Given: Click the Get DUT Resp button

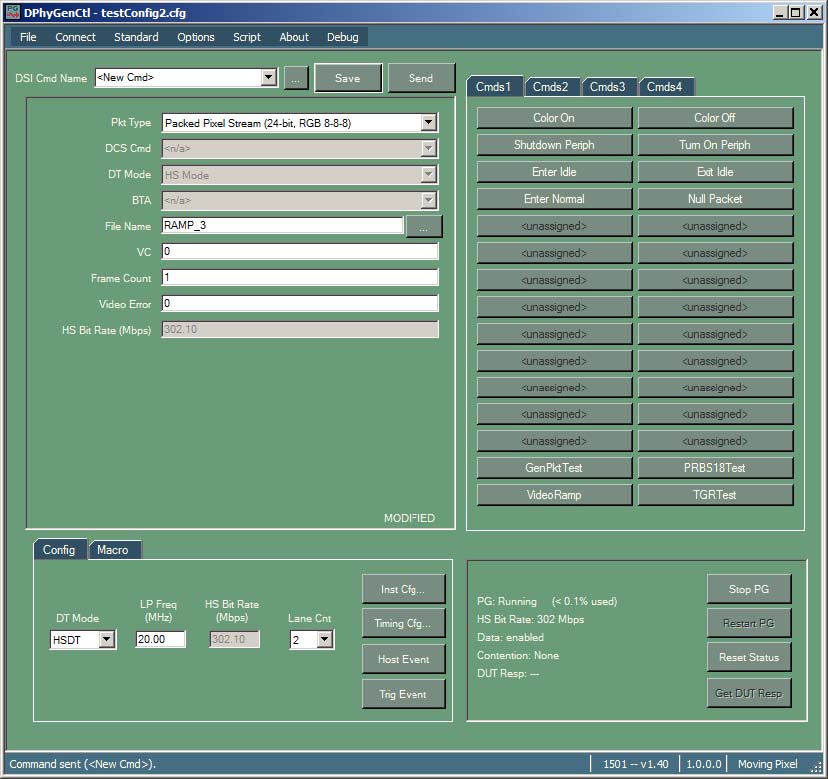Looking at the screenshot, I should pyautogui.click(x=749, y=693).
